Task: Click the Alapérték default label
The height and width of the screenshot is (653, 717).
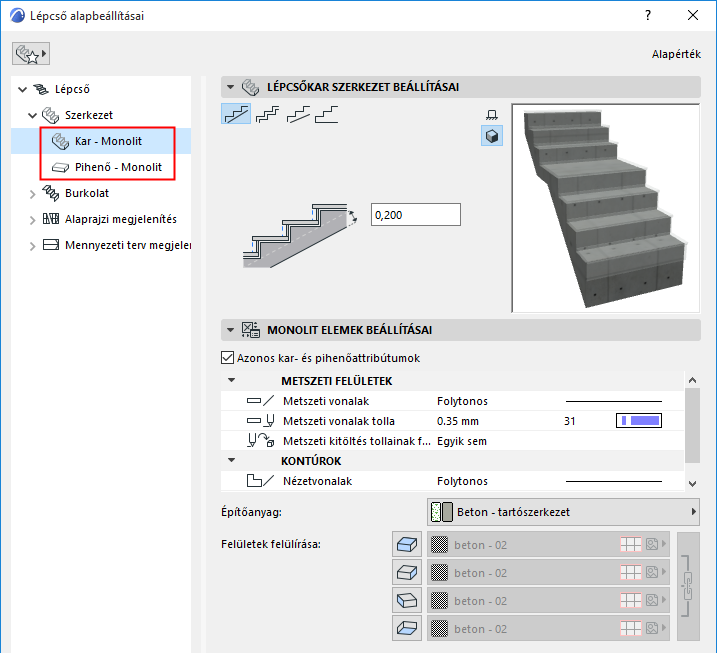Action: tap(676, 54)
